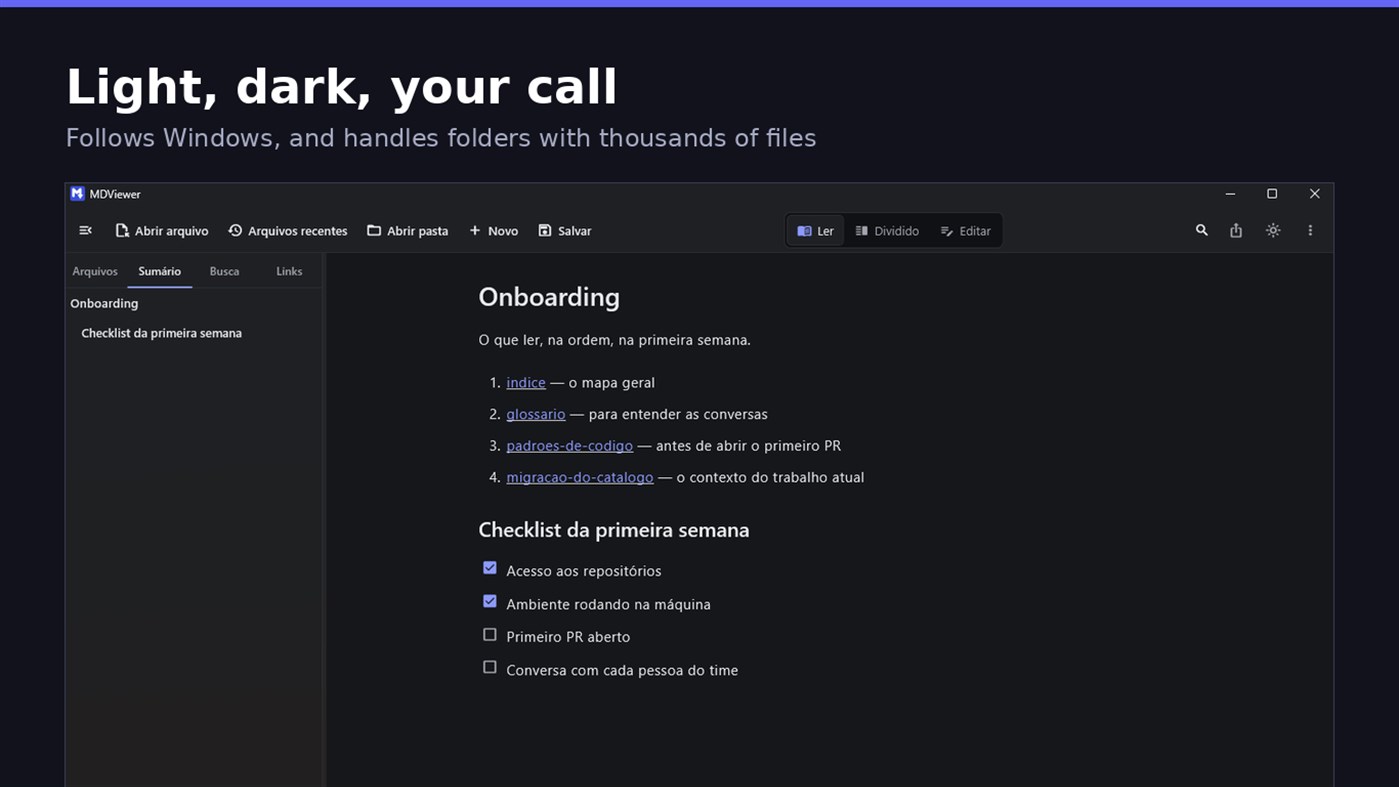
Task: Open the padroes-de-codigo link
Action: point(569,446)
